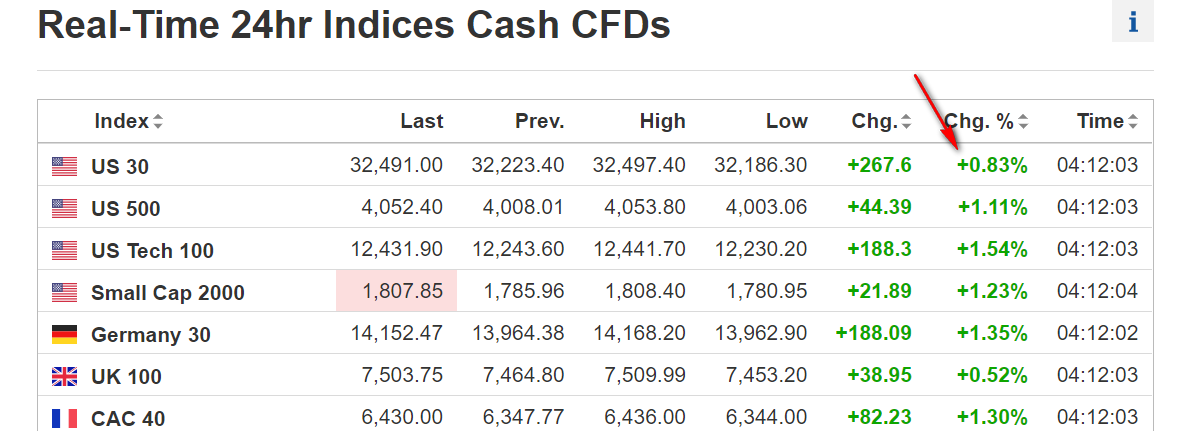Click the French flag icon

click(64, 418)
